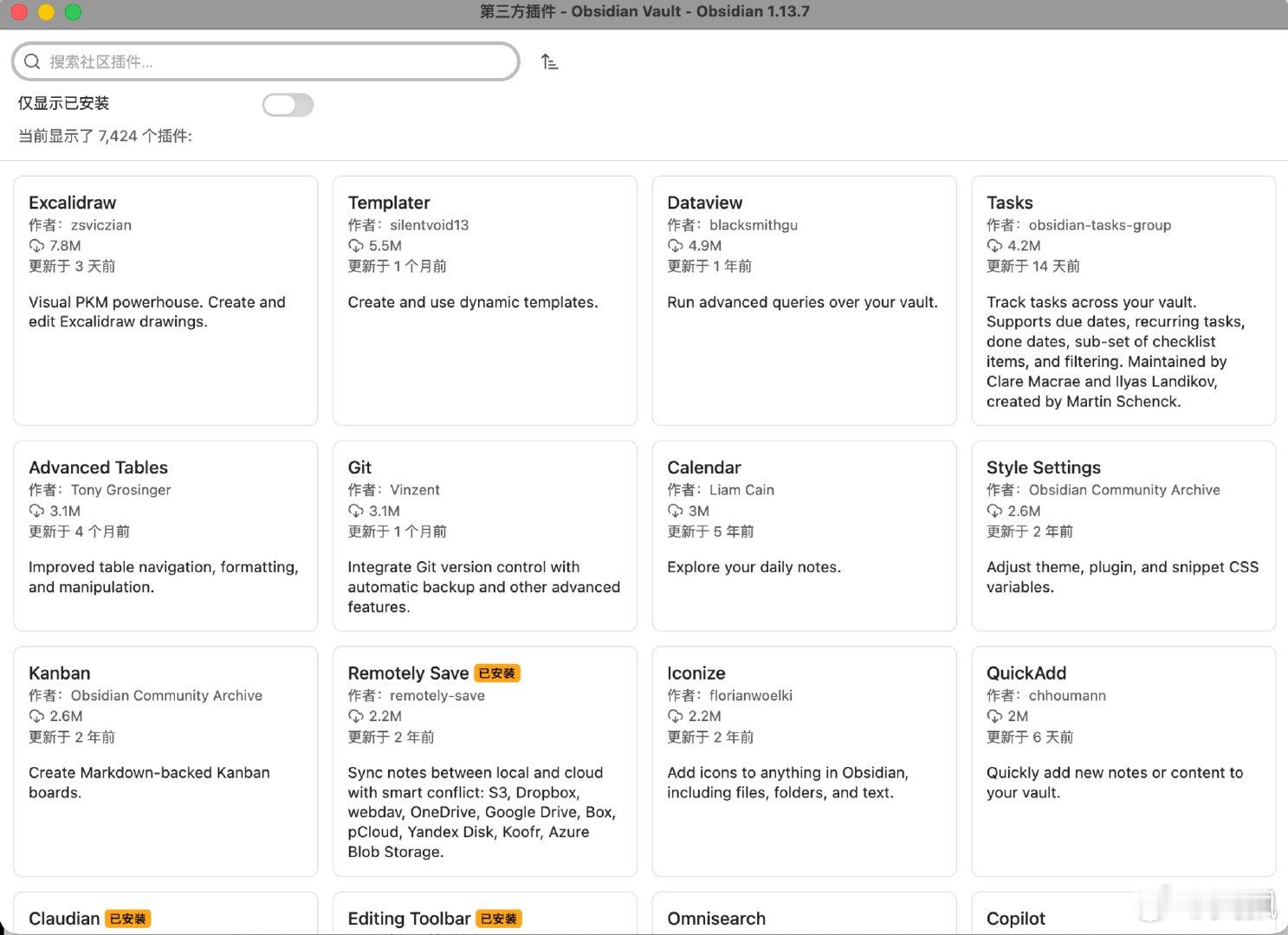1288x935 pixels.
Task: Click the download icon on Advanced Tables card
Action: pos(36,511)
